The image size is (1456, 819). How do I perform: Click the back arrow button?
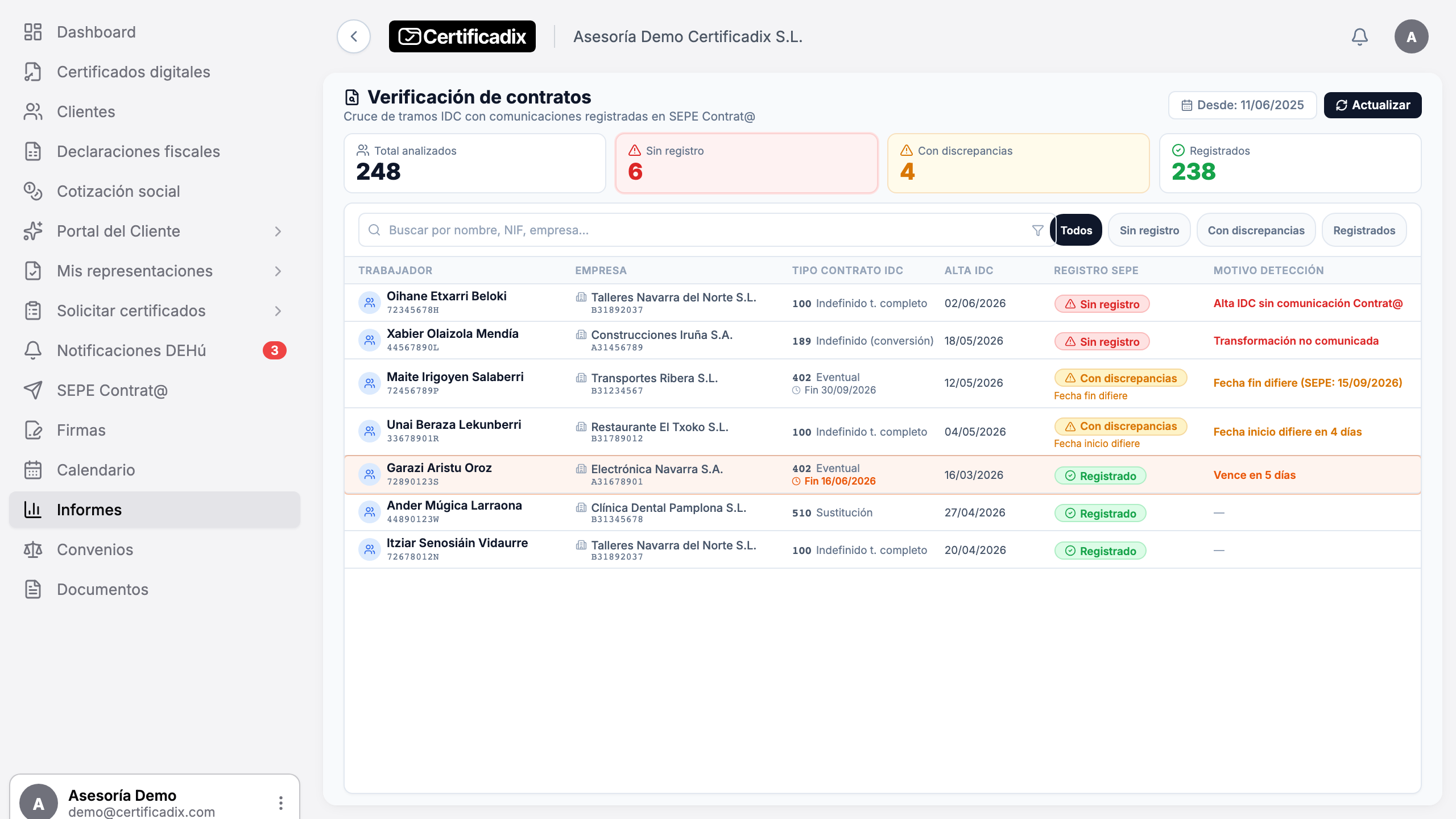point(354,37)
